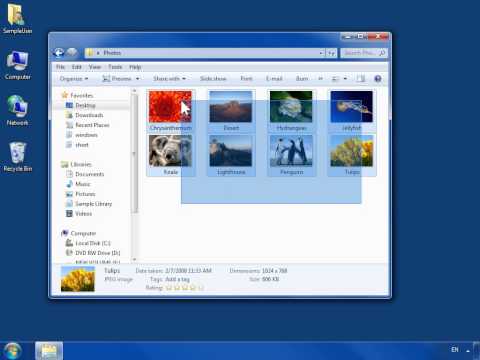Refresh the Photos folder view
The width and height of the screenshot is (480, 360).
click(331, 53)
